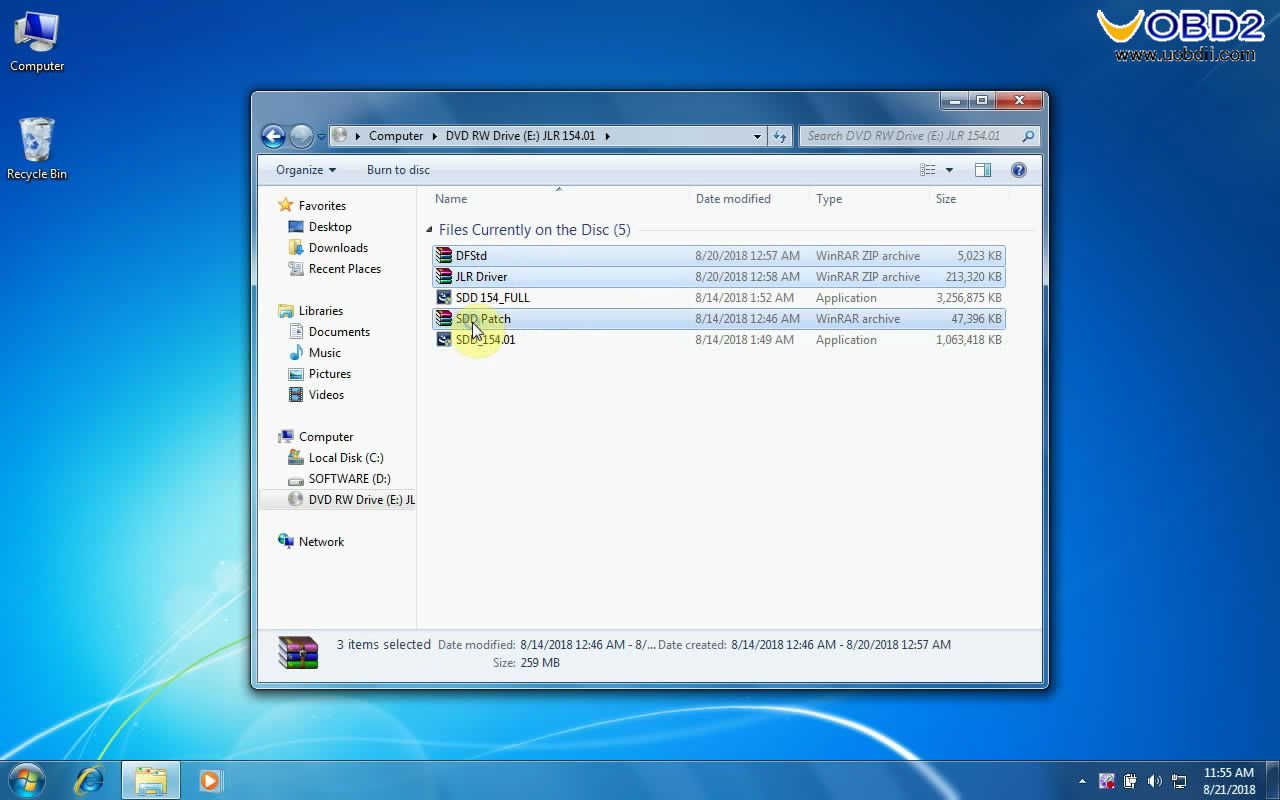Click the network tray icon
1280x800 pixels.
[x=1179, y=781]
